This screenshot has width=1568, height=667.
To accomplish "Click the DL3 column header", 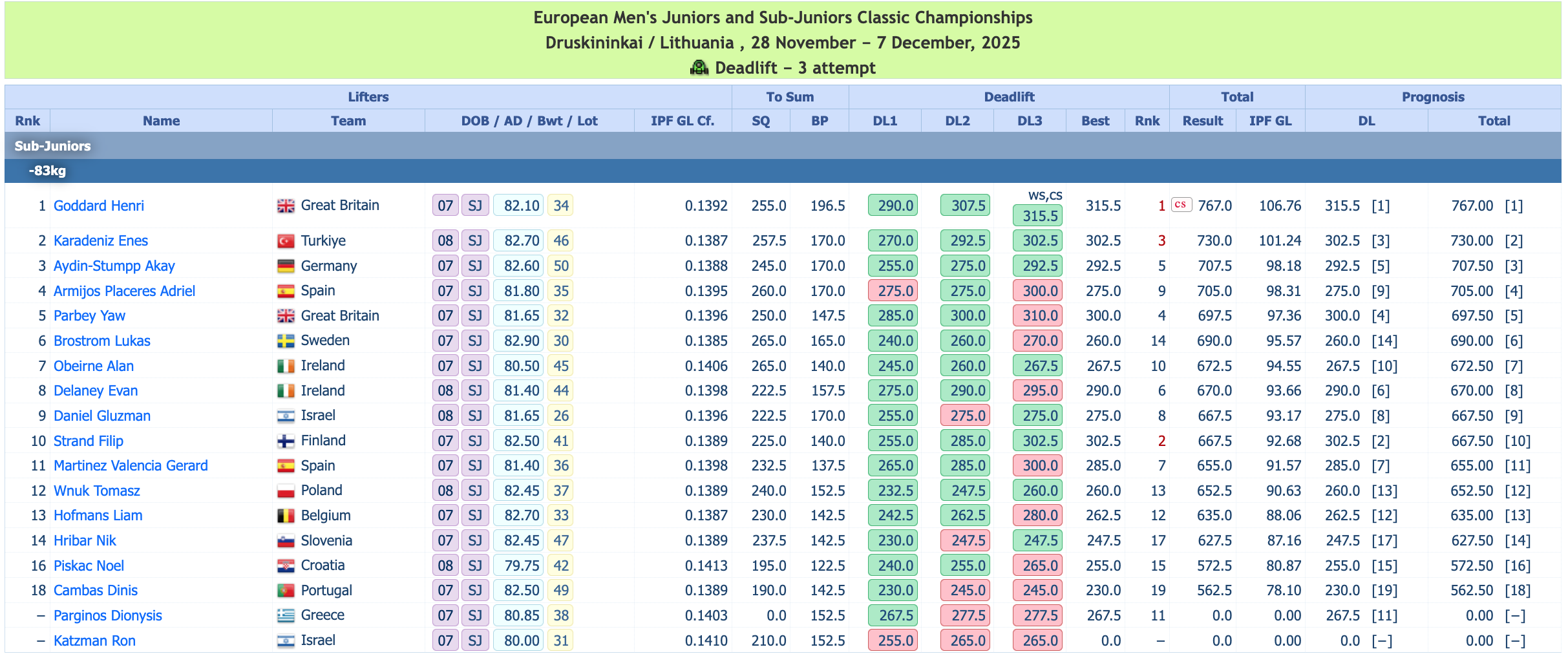I will coord(1030,121).
